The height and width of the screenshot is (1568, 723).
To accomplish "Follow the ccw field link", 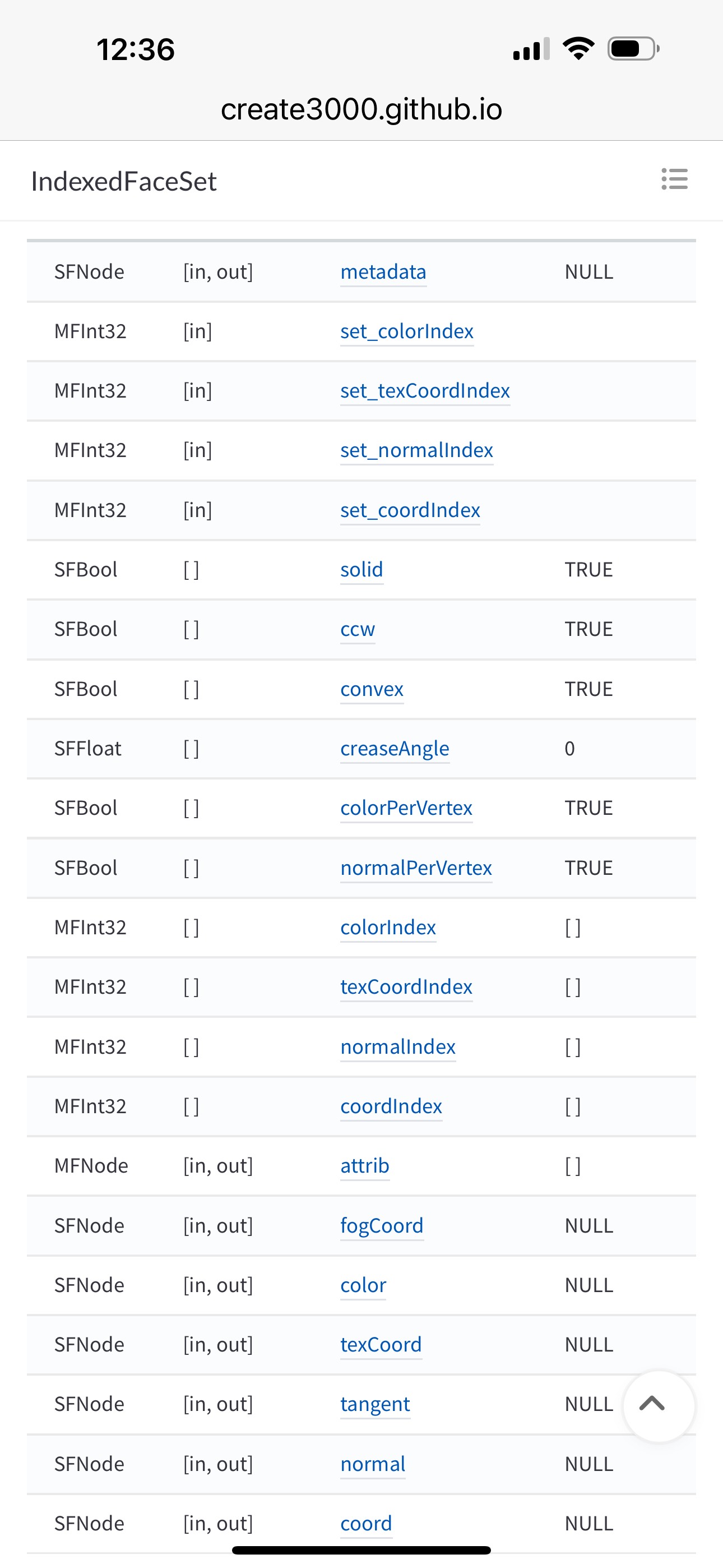I will tap(358, 629).
